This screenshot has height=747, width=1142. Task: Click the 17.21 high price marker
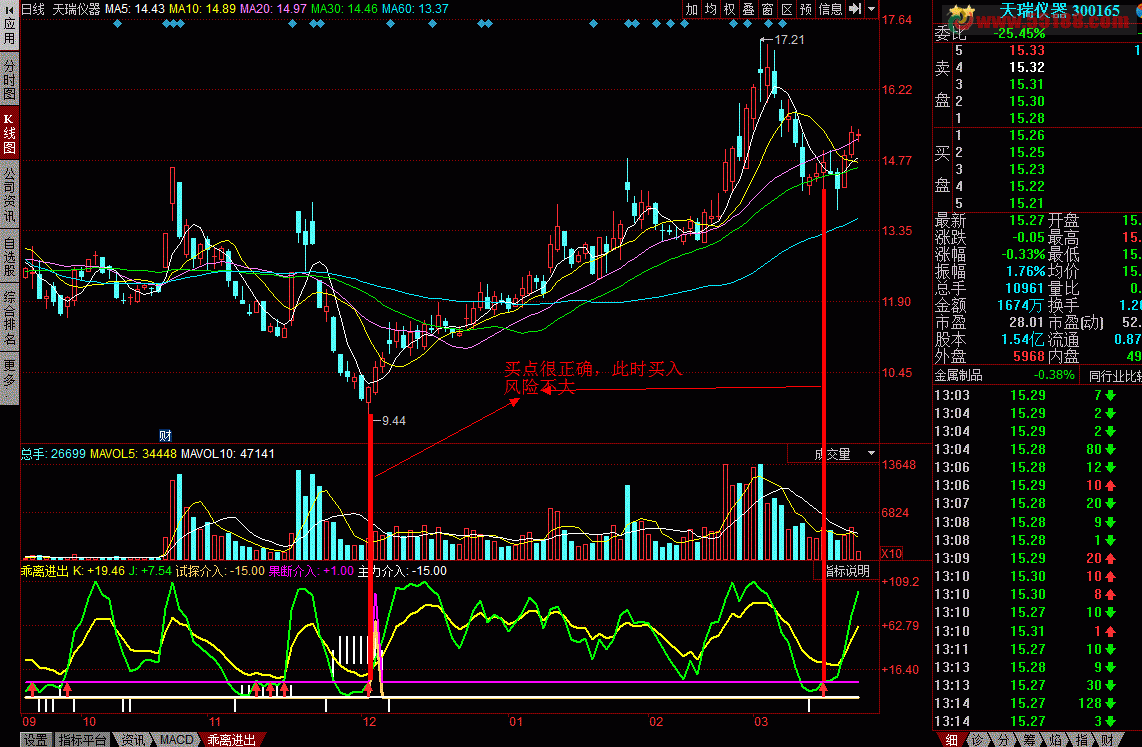point(789,39)
